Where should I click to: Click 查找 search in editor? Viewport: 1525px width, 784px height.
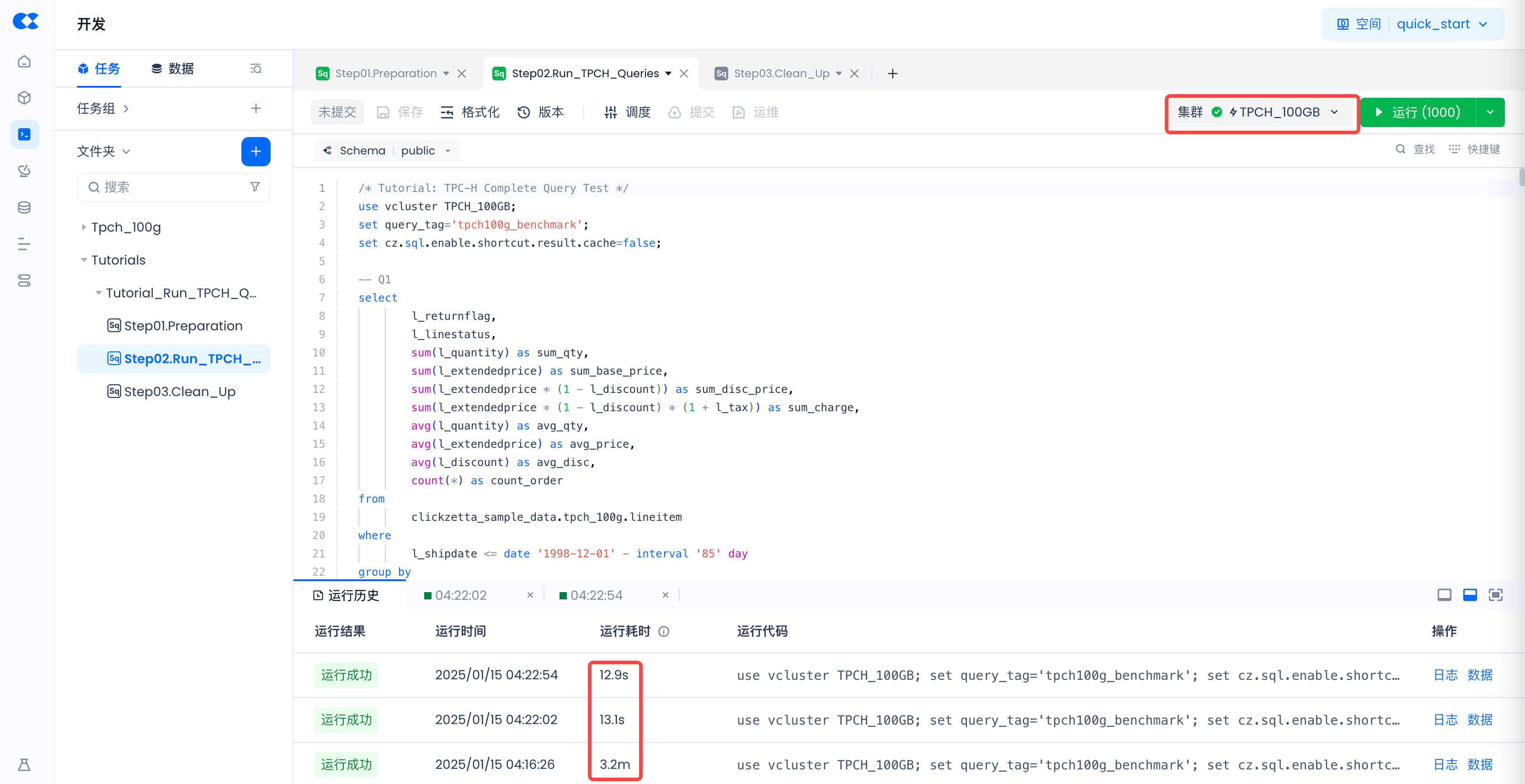coord(1415,149)
